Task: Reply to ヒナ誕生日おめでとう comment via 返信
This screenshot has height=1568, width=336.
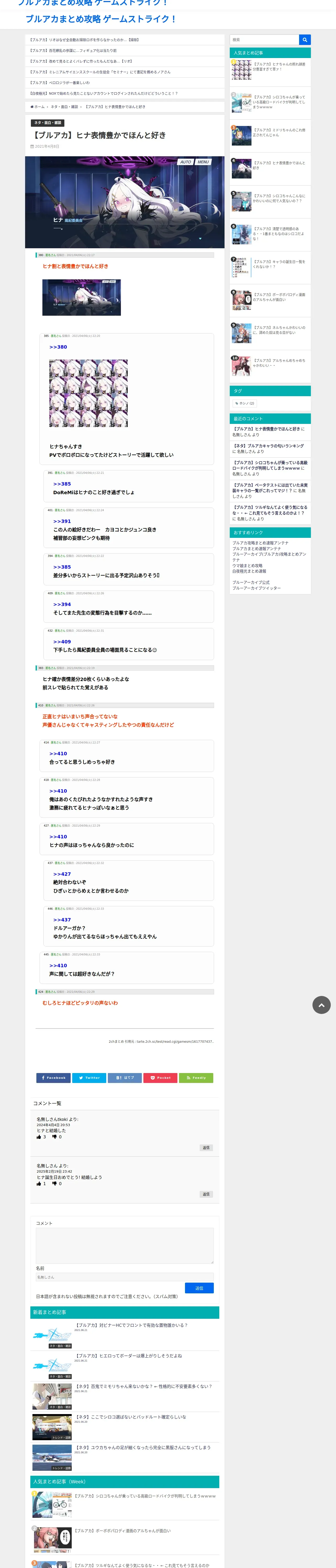Action: click(x=206, y=1194)
